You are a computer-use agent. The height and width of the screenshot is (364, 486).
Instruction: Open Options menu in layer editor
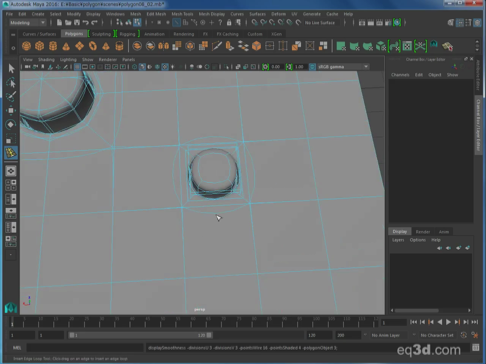pos(418,240)
